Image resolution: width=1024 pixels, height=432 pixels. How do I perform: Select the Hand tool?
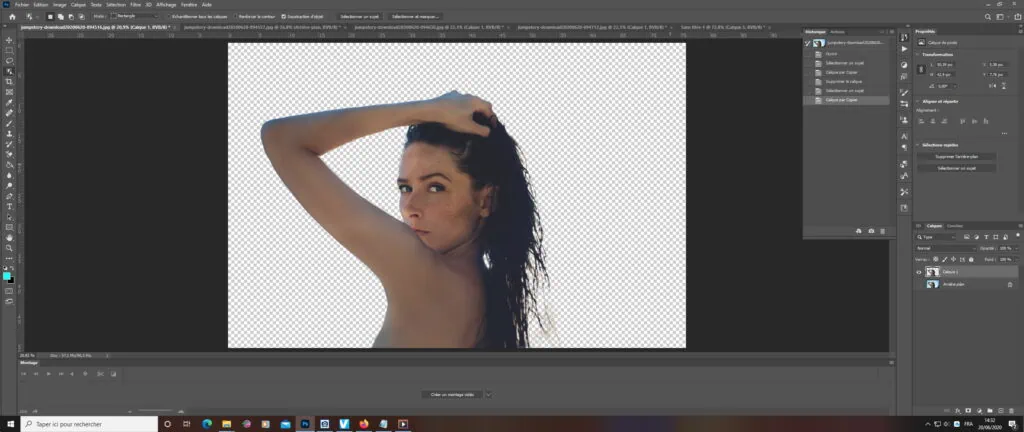click(9, 237)
